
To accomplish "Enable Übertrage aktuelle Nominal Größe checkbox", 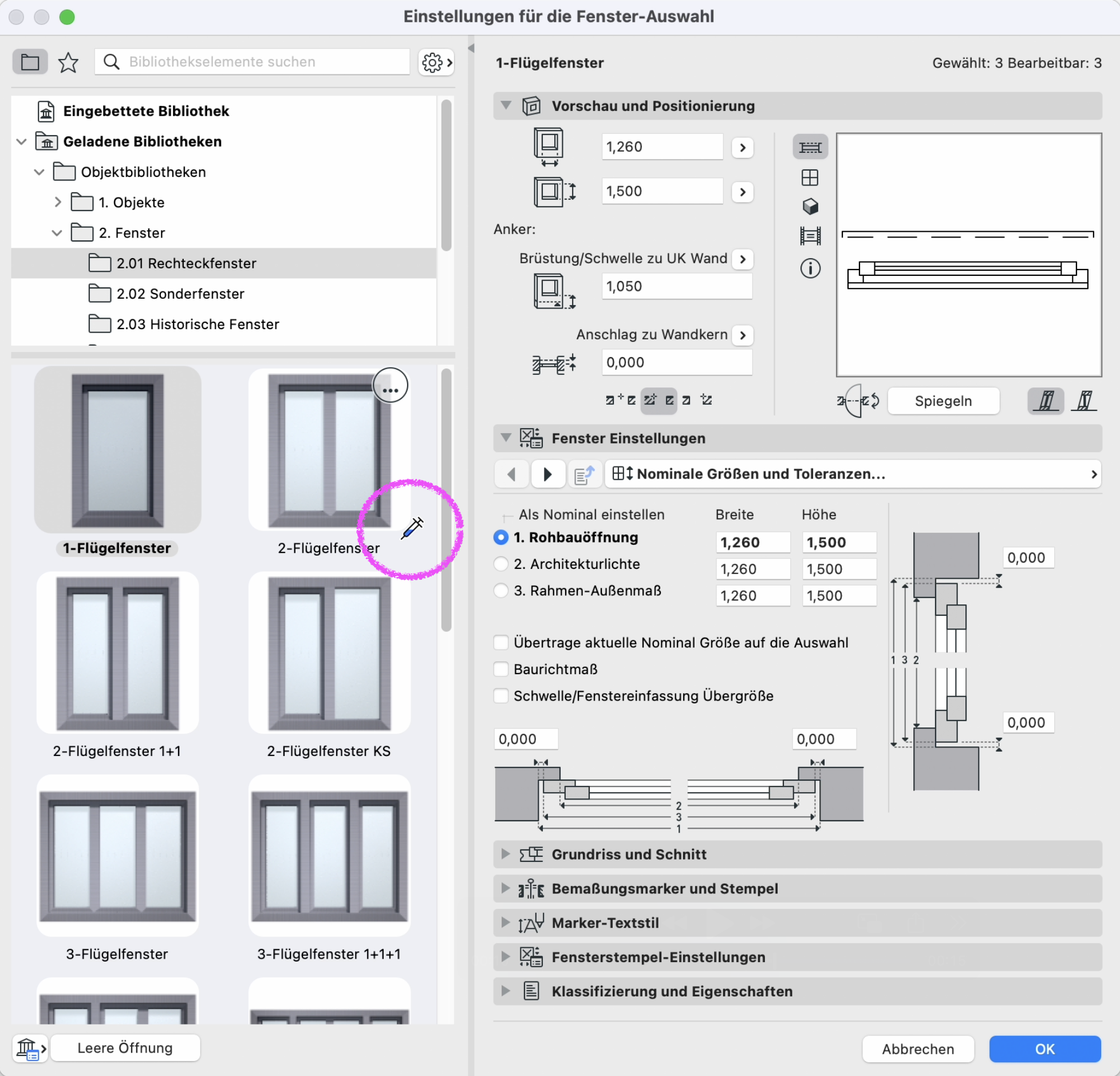I will tap(501, 642).
